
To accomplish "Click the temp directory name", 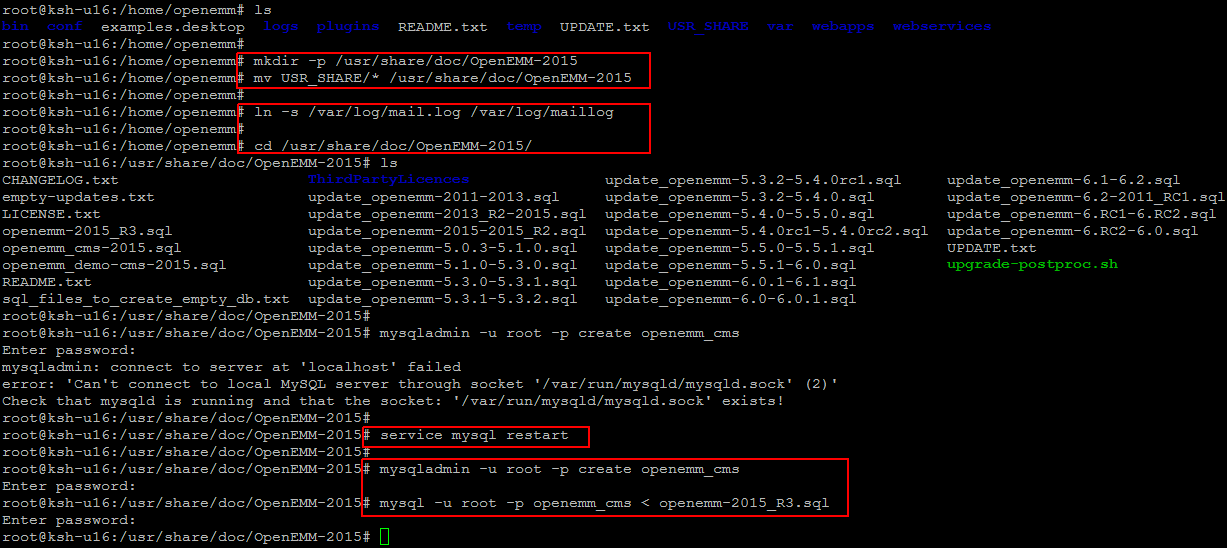I will [524, 27].
